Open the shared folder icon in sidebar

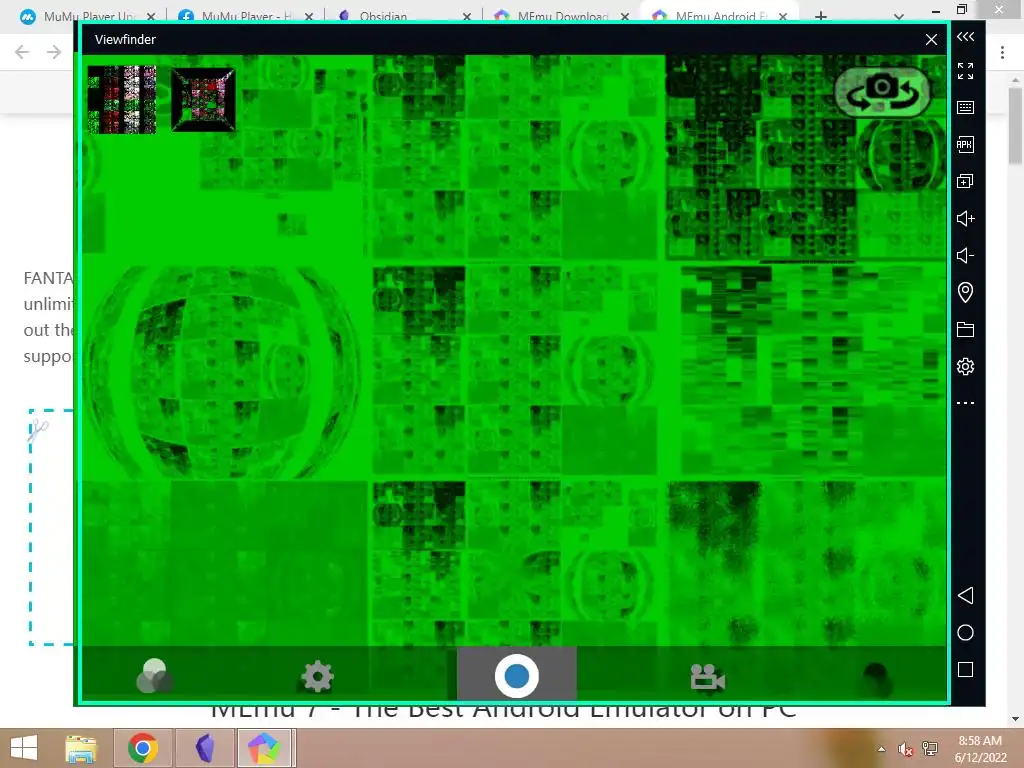(965, 329)
